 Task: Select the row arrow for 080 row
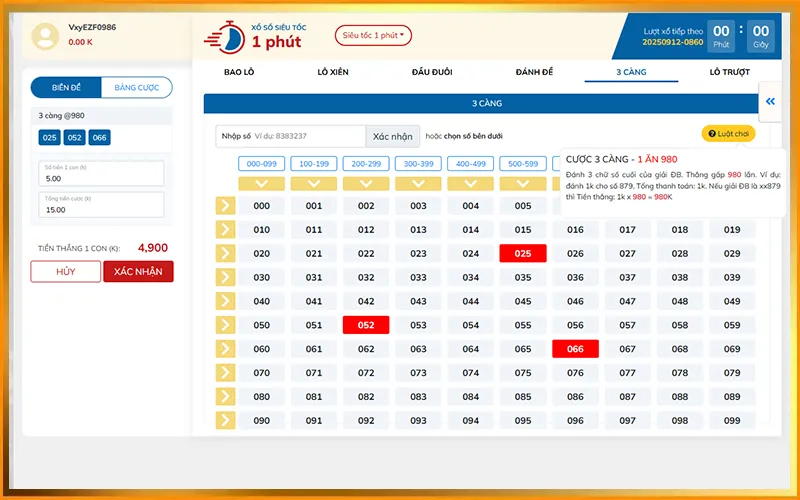(225, 396)
